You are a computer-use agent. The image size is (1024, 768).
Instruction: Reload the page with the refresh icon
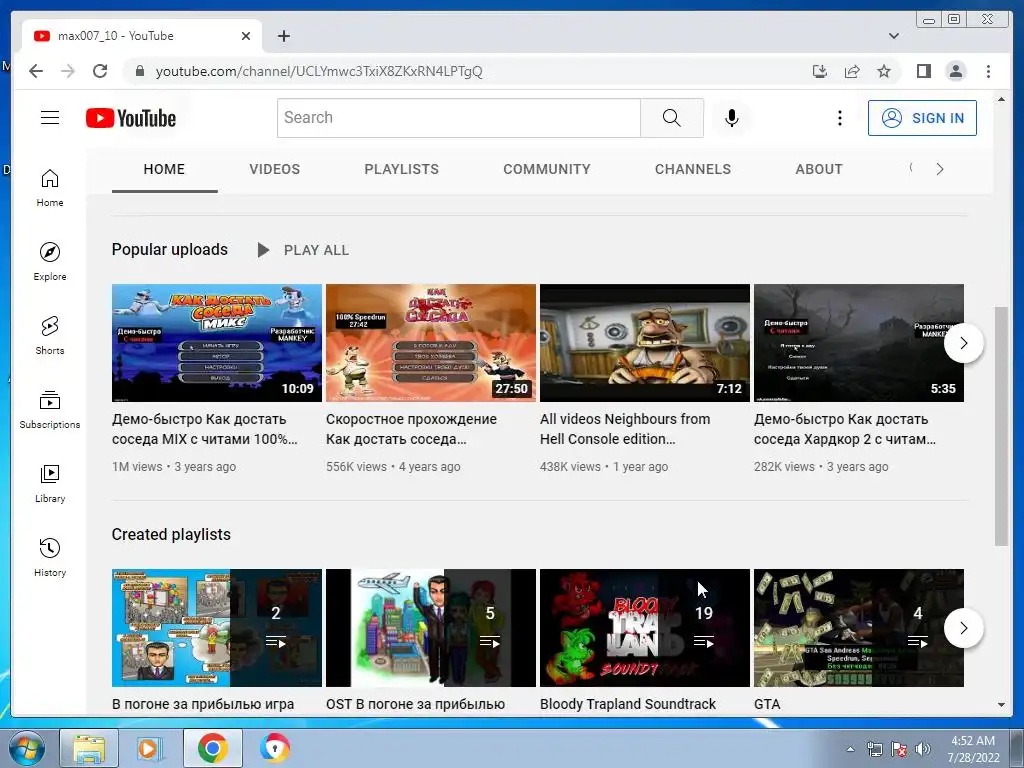(x=100, y=71)
